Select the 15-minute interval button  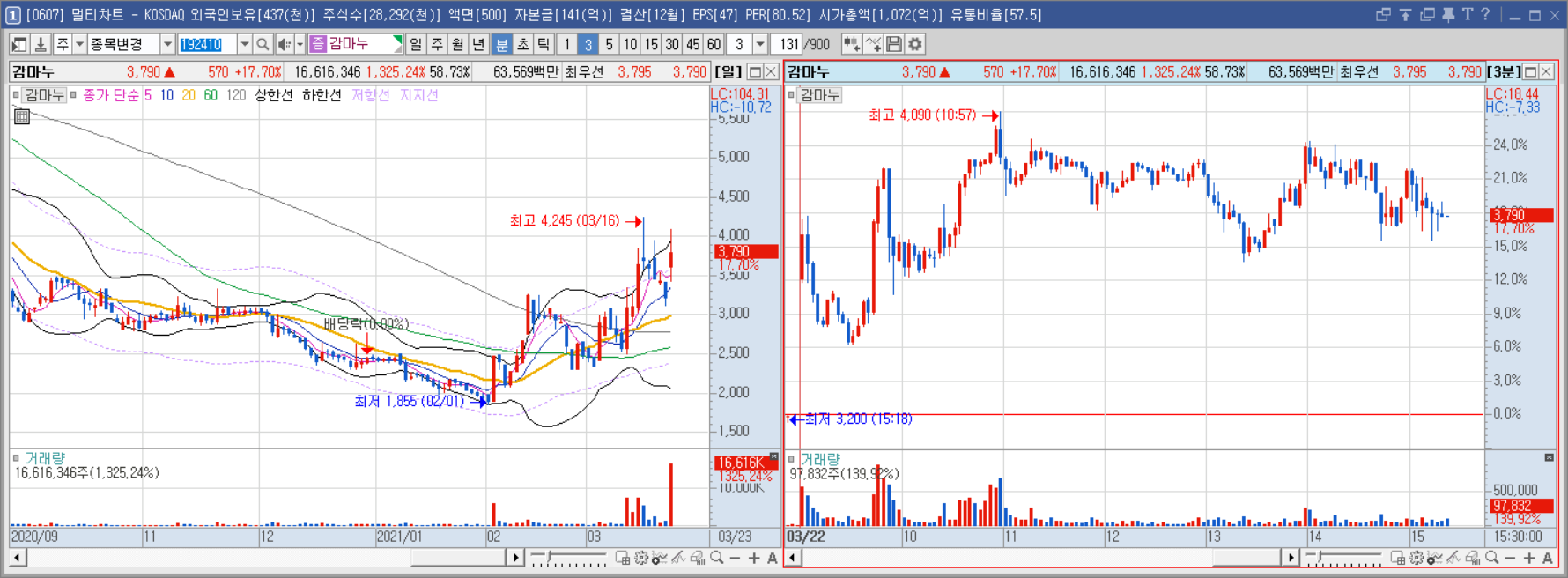[651, 44]
